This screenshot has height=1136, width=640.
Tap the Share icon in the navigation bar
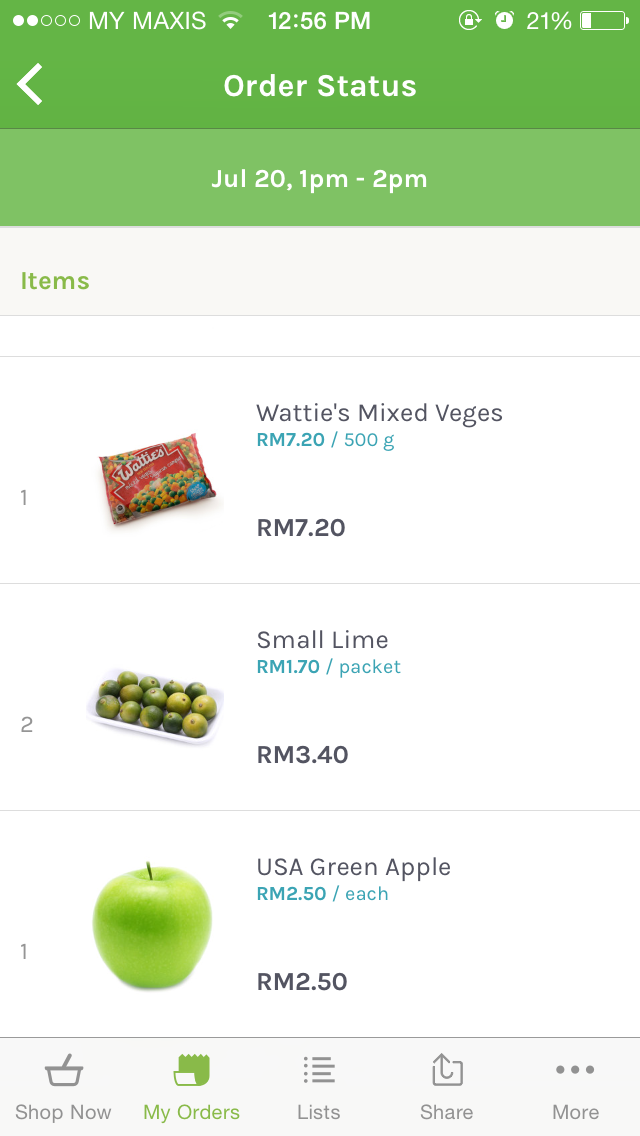[x=446, y=1070]
